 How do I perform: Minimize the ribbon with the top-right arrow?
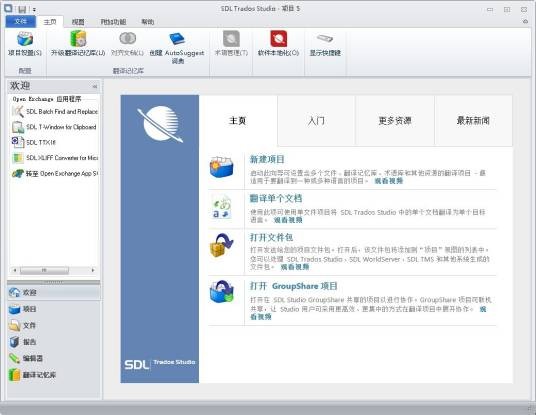(x=525, y=22)
